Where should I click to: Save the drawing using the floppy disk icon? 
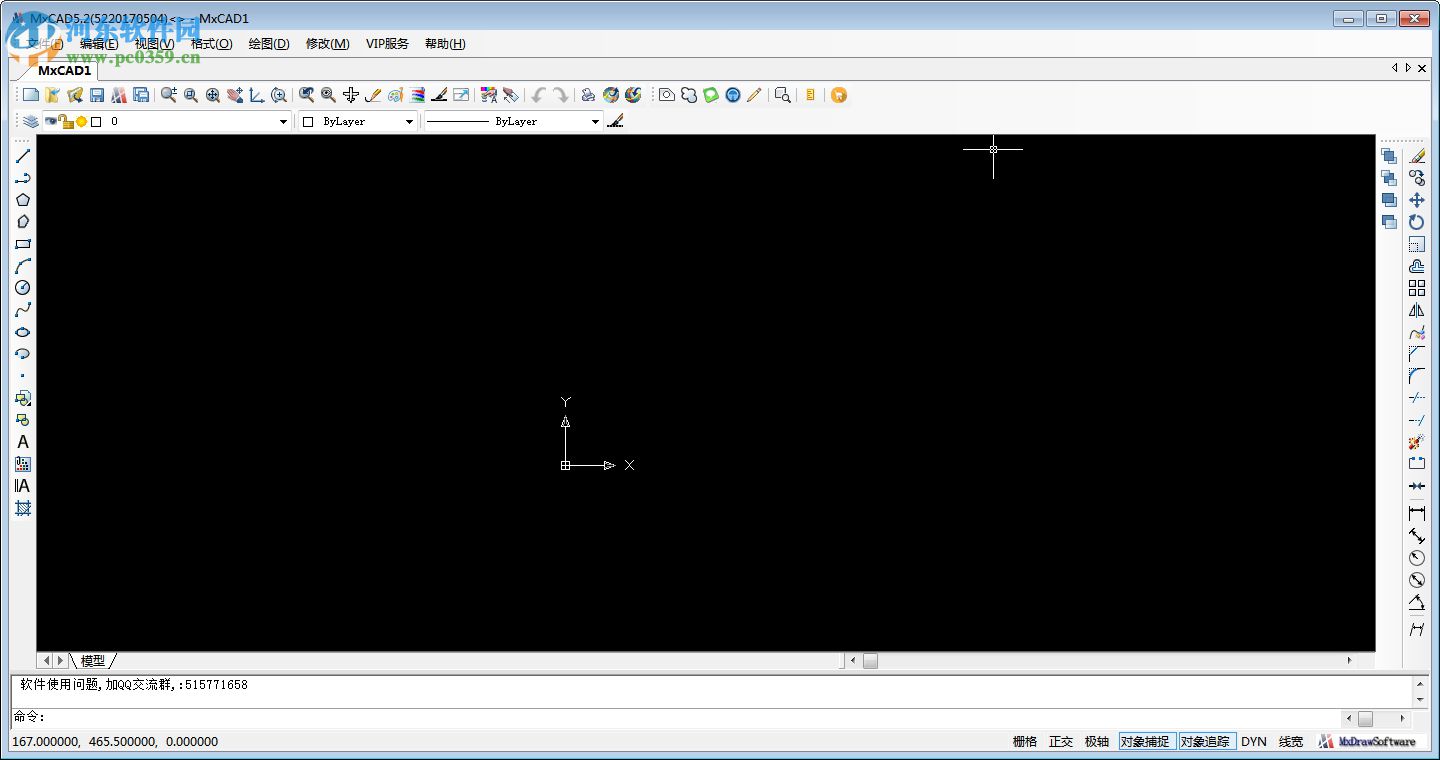pos(97,95)
